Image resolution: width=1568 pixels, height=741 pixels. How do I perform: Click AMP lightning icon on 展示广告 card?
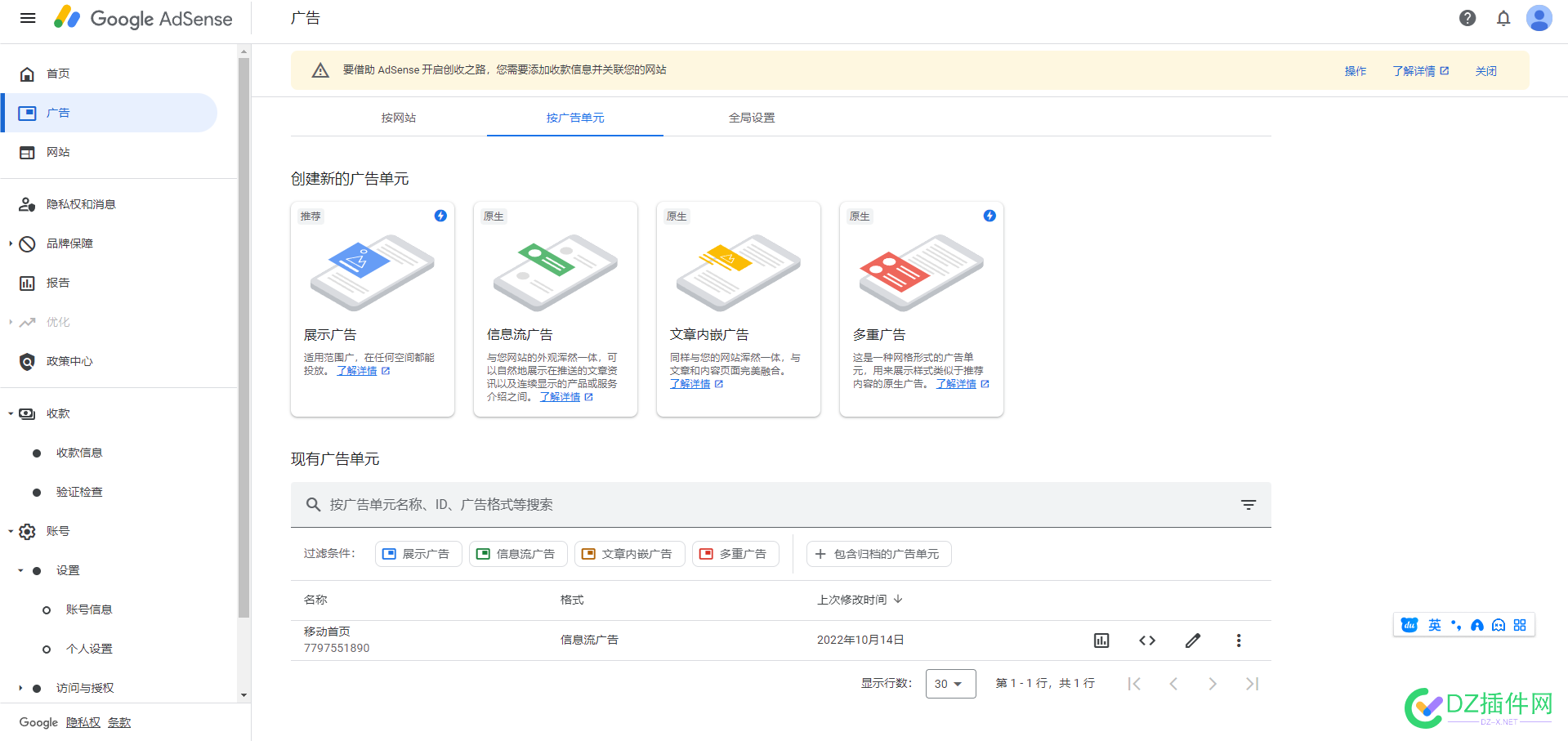[x=440, y=216]
